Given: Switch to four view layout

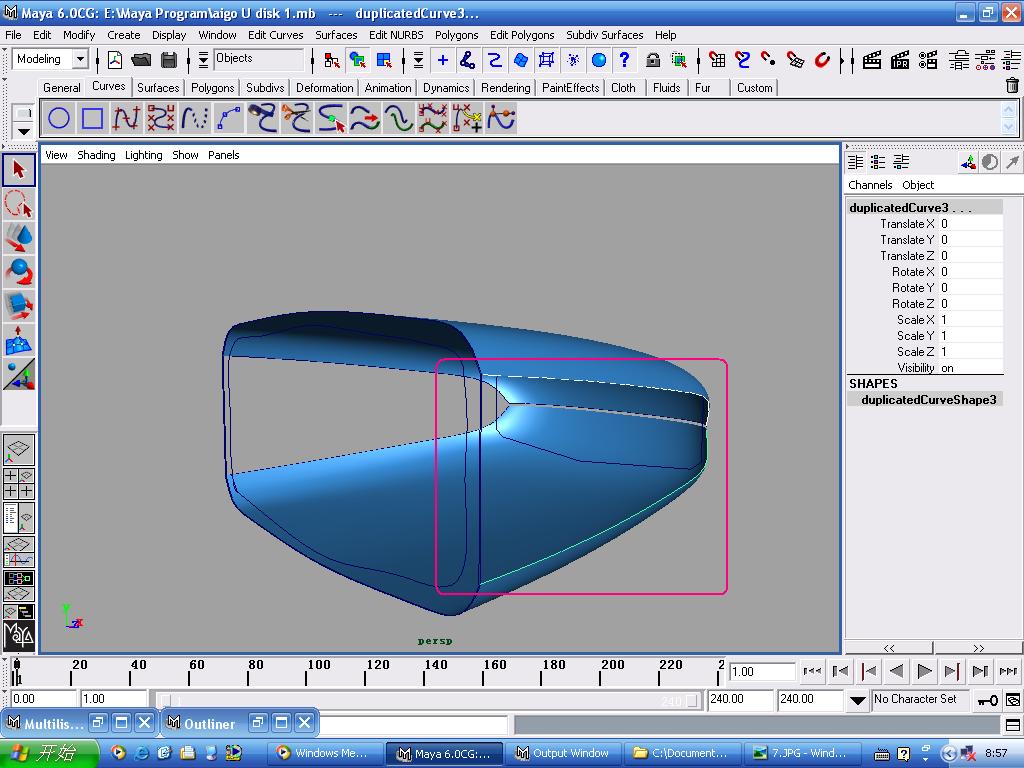Looking at the screenshot, I should coord(19,484).
